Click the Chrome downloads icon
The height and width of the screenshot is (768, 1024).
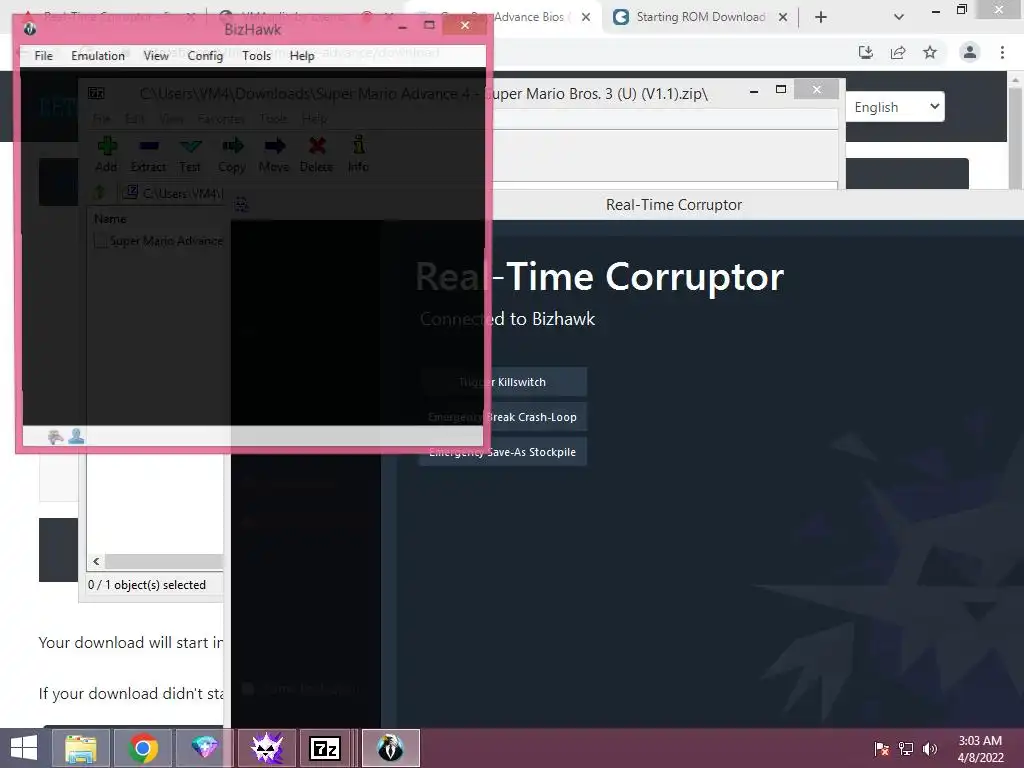coord(865,52)
